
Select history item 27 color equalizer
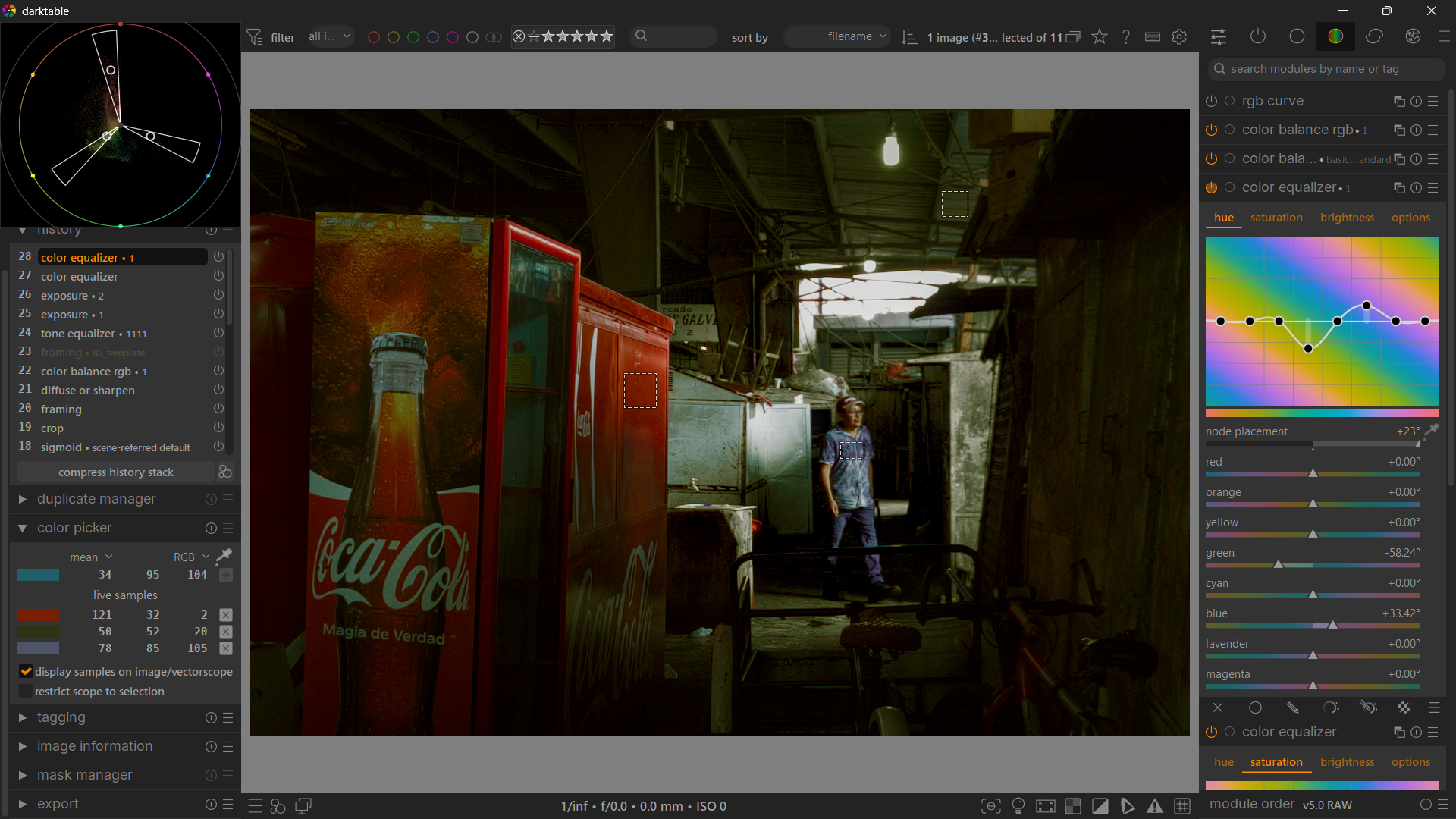click(122, 276)
